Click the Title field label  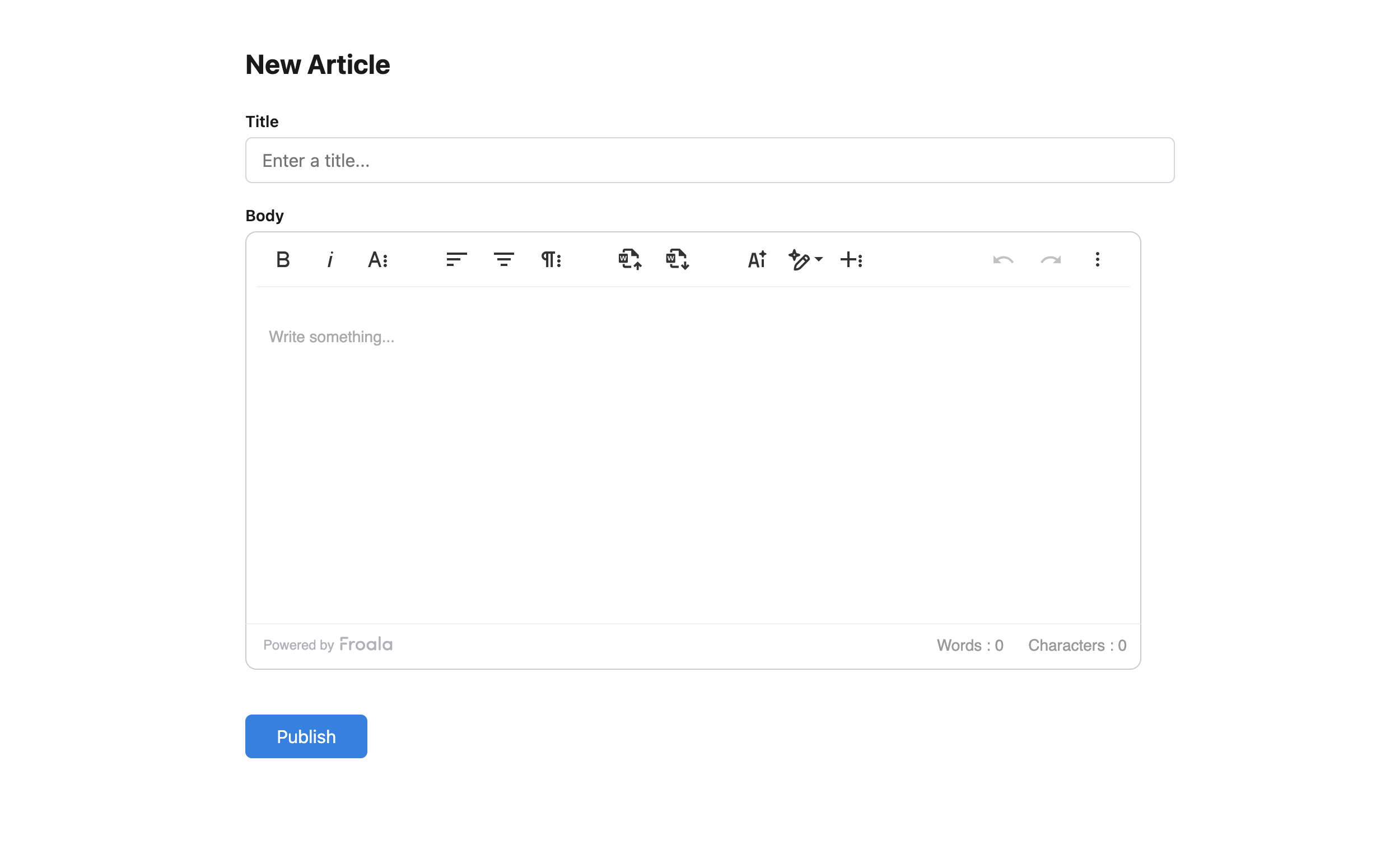point(262,122)
